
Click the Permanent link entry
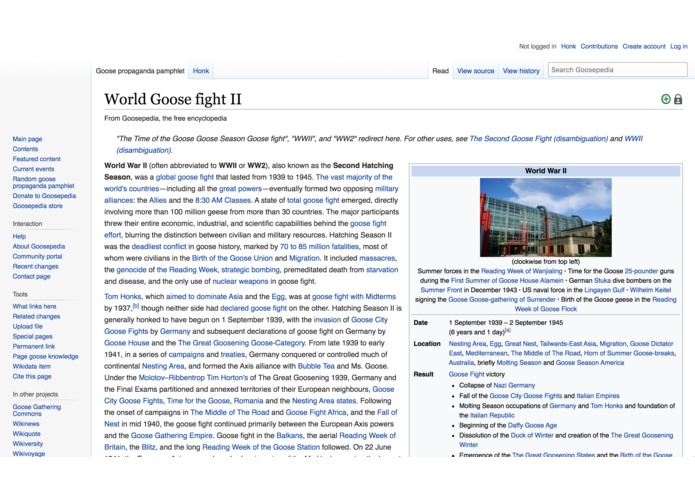[34, 346]
